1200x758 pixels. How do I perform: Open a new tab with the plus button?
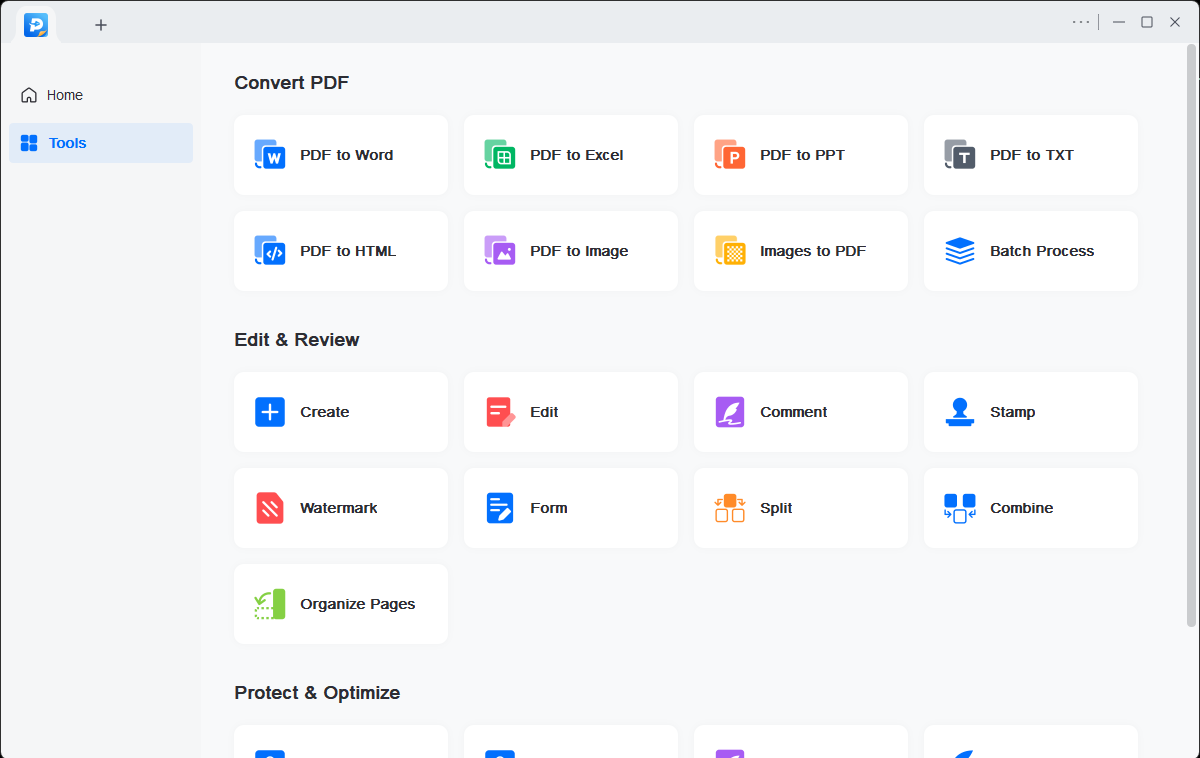coord(100,24)
